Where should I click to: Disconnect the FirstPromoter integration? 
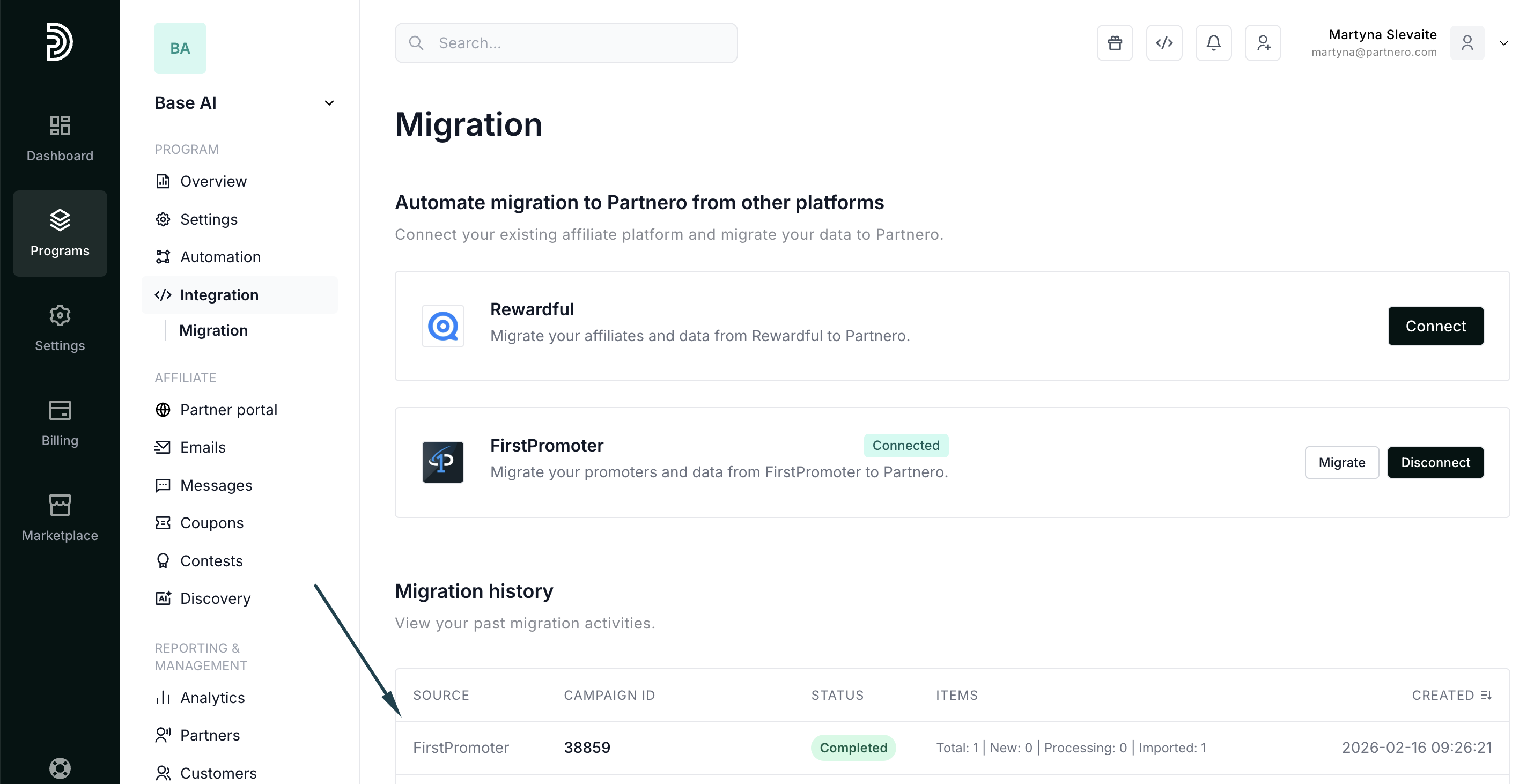tap(1435, 463)
